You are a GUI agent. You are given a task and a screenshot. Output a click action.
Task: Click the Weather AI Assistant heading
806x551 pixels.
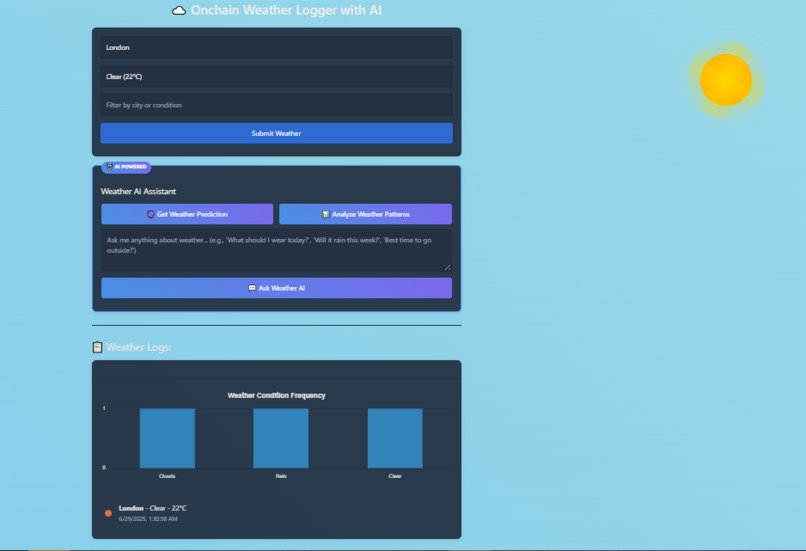[x=138, y=191]
